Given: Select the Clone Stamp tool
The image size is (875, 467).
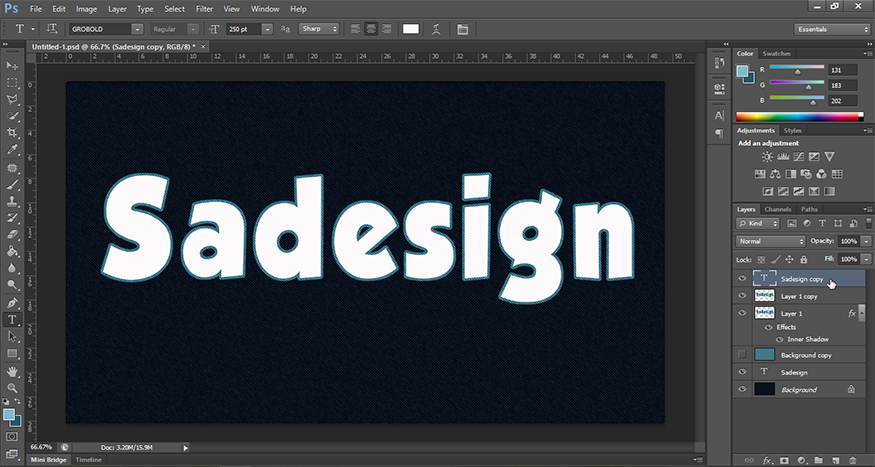Looking at the screenshot, I should (x=12, y=201).
